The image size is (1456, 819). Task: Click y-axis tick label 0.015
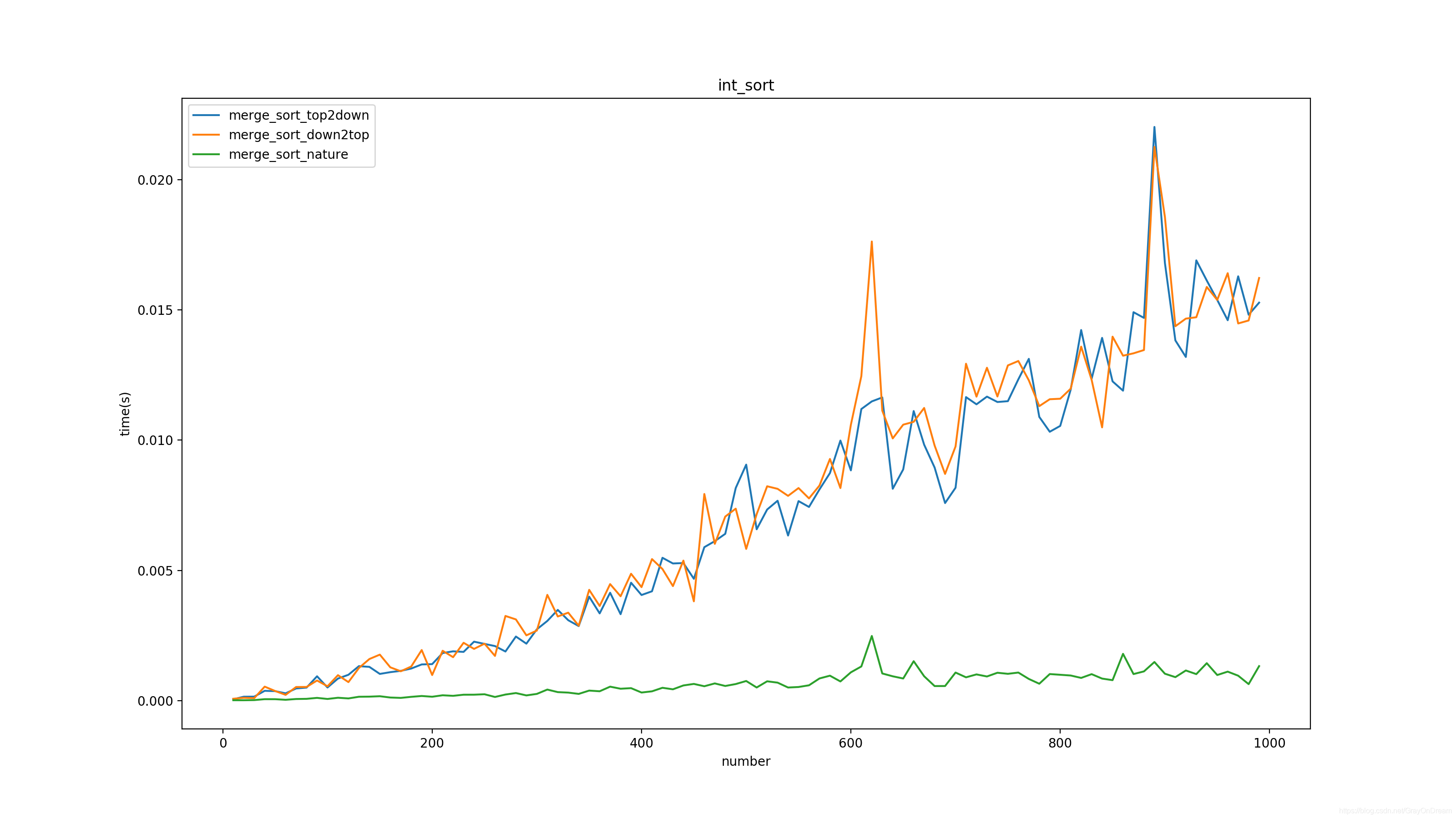pyautogui.click(x=155, y=310)
